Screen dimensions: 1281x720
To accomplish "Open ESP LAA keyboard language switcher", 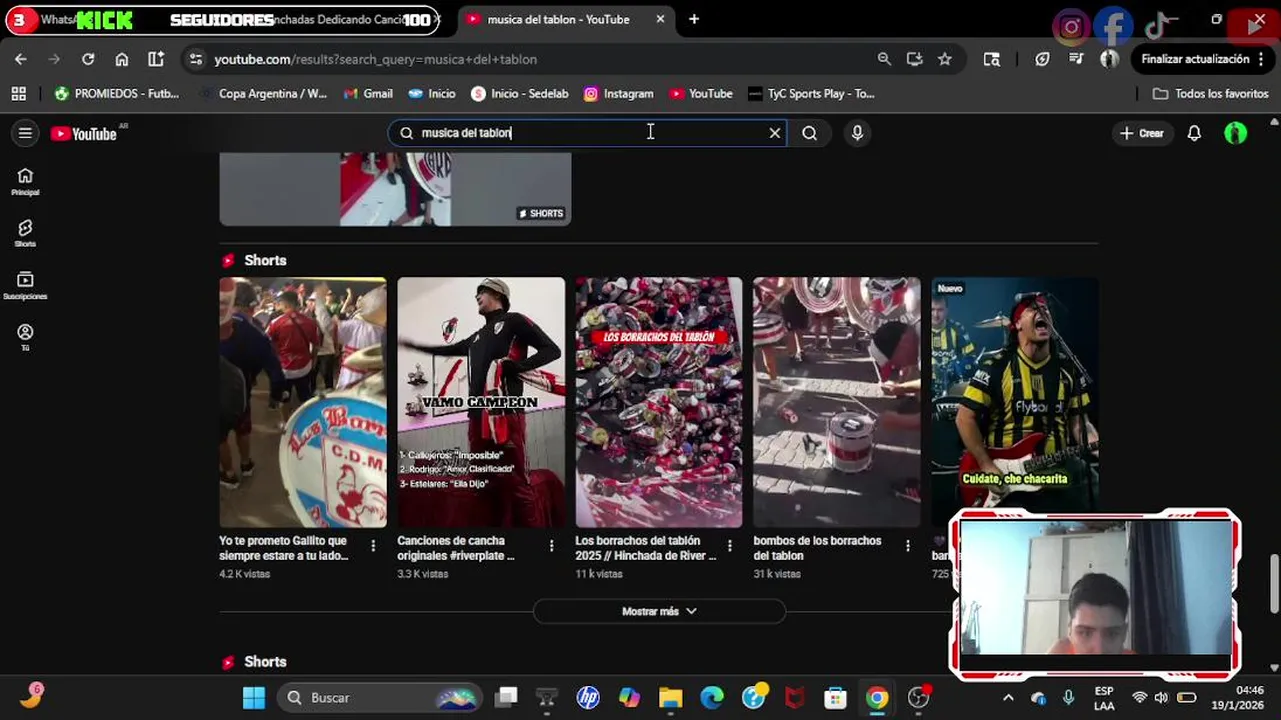I will tap(1104, 697).
